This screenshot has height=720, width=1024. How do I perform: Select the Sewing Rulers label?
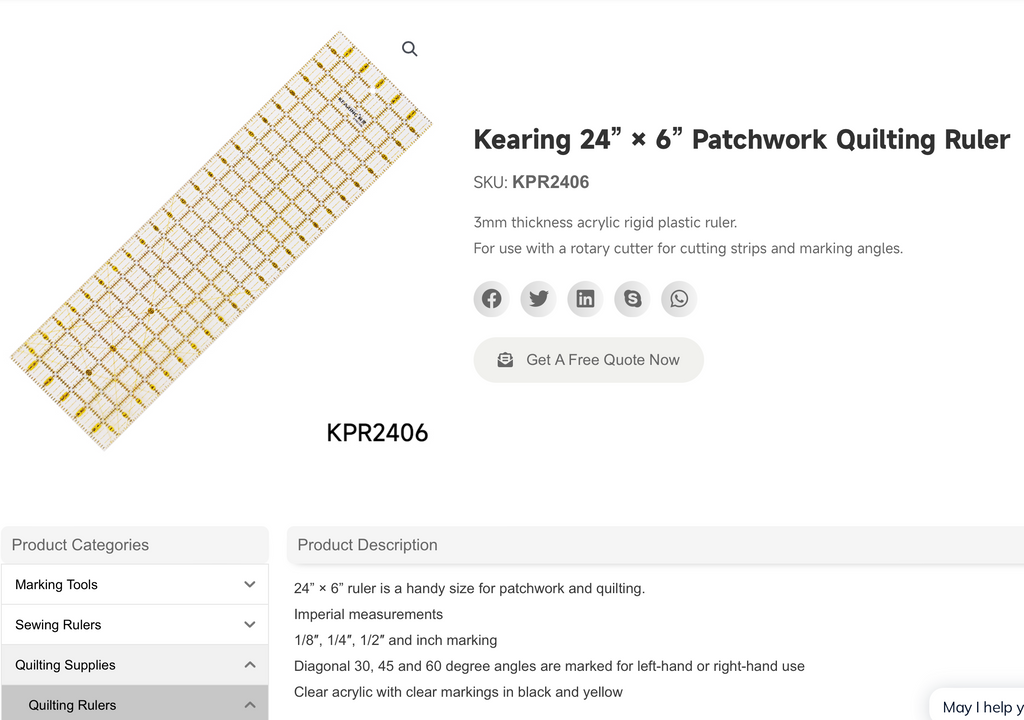[58, 624]
